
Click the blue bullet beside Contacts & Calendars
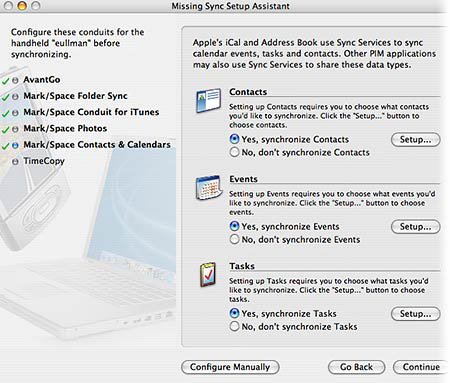point(15,145)
